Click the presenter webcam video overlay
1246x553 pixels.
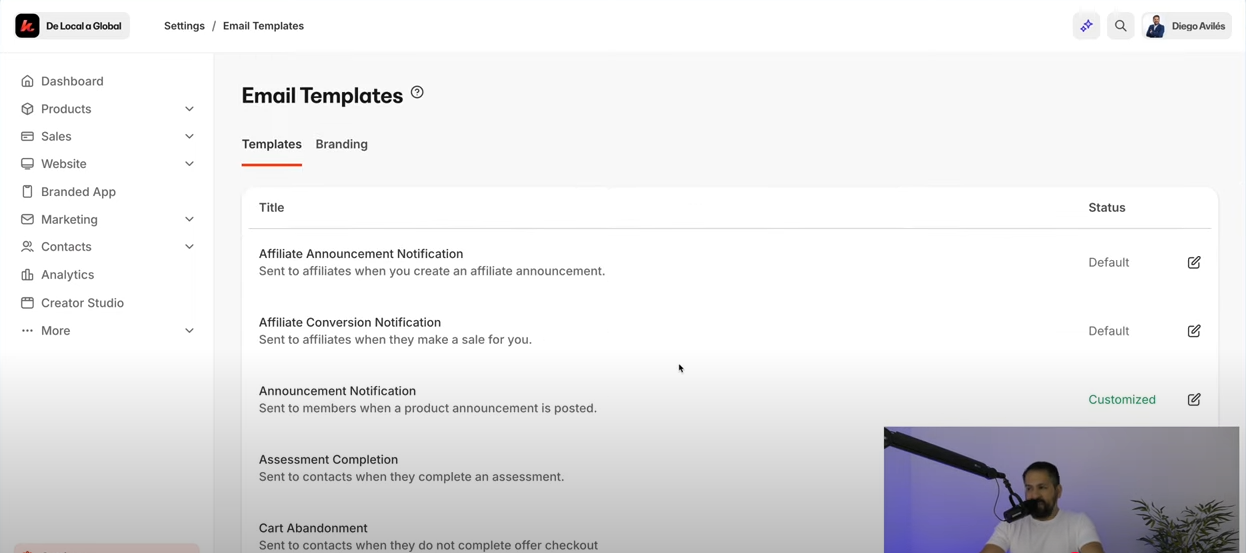pyautogui.click(x=1061, y=490)
